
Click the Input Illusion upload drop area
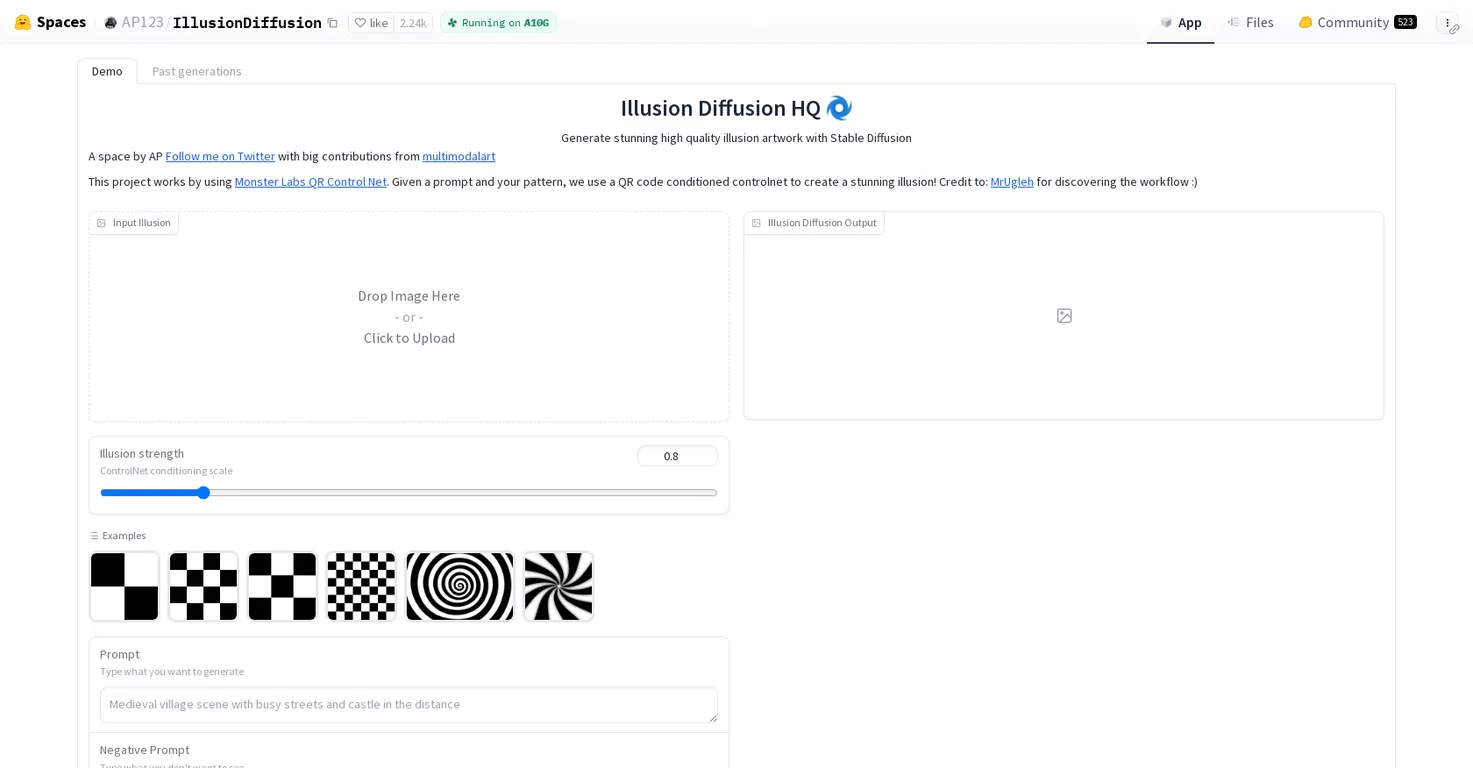(409, 317)
